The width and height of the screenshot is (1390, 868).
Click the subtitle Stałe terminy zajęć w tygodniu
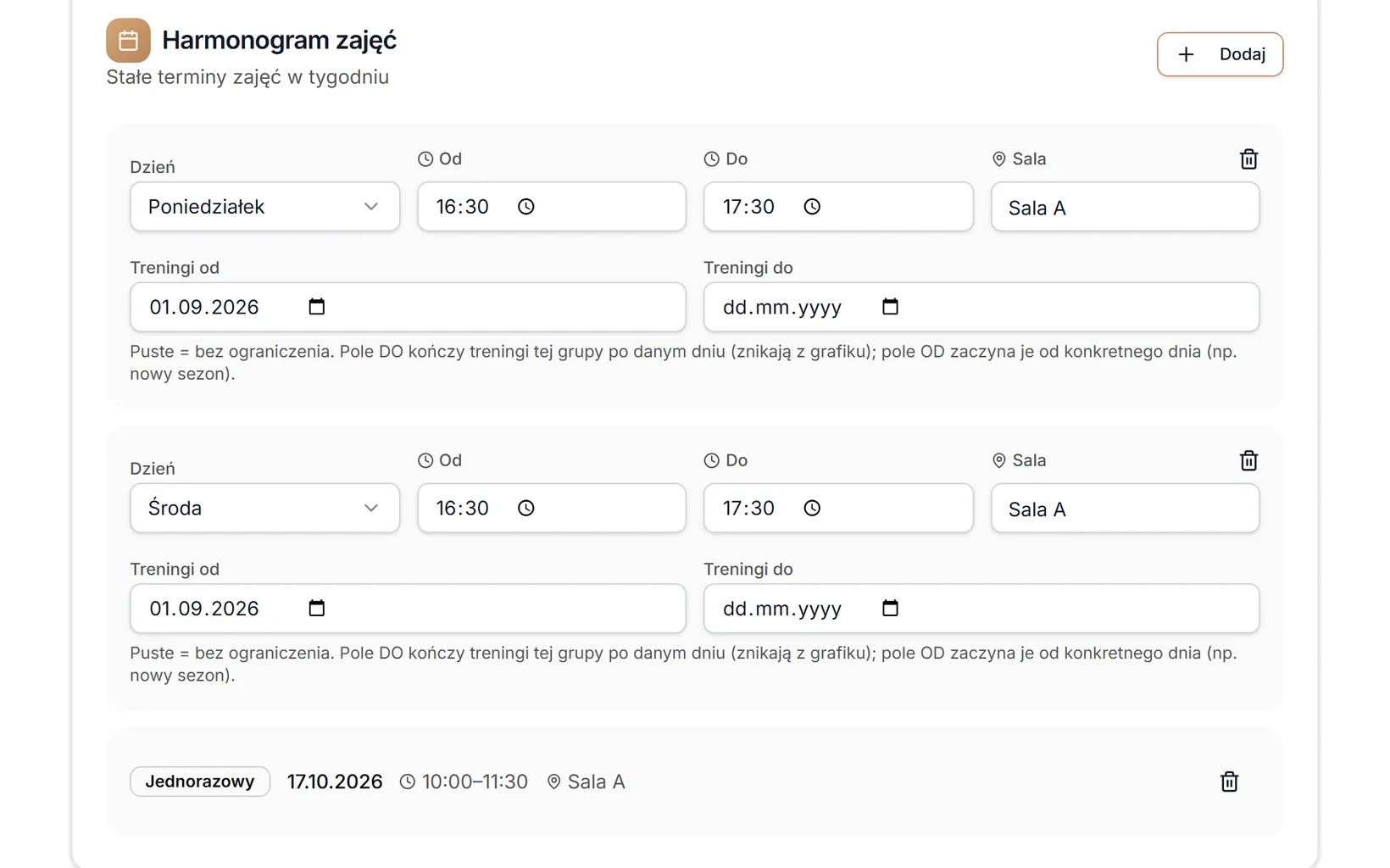click(247, 77)
